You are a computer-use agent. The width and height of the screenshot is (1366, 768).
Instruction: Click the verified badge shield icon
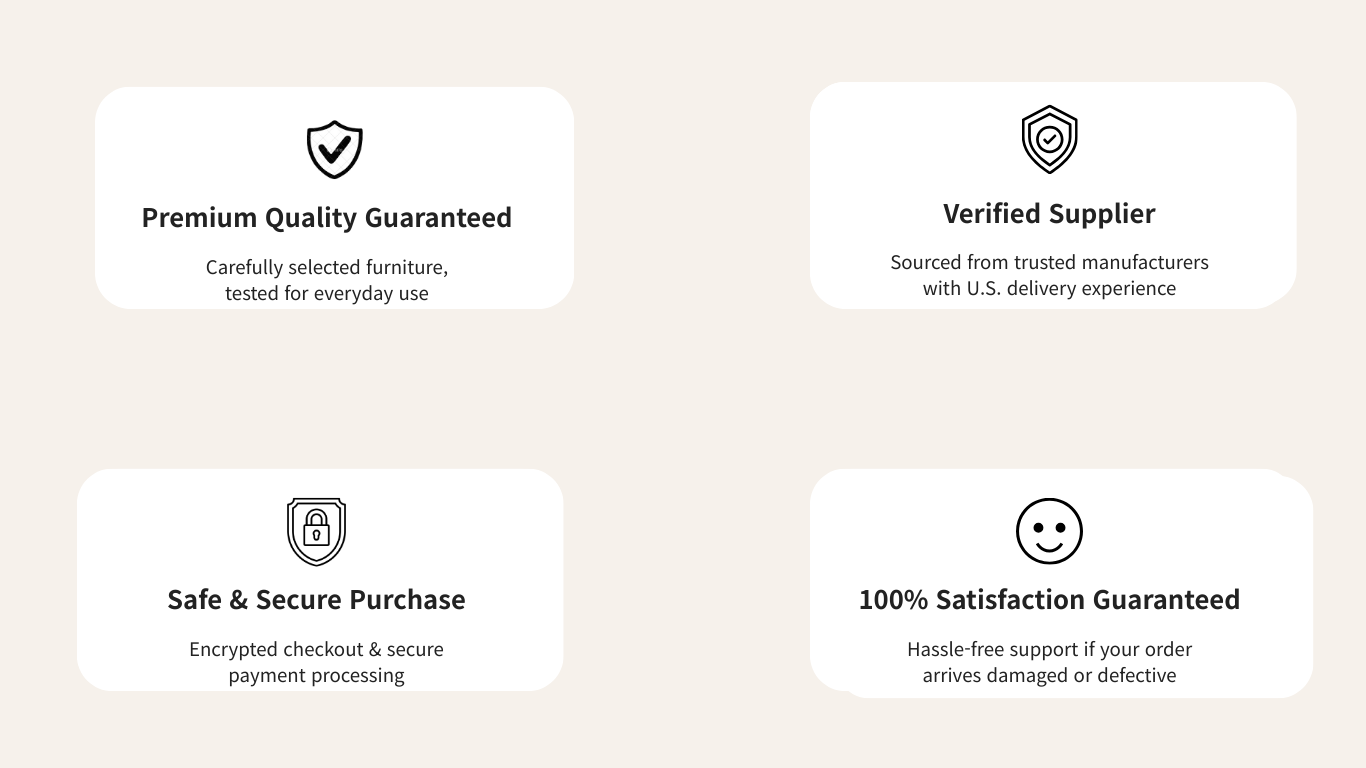click(1049, 140)
